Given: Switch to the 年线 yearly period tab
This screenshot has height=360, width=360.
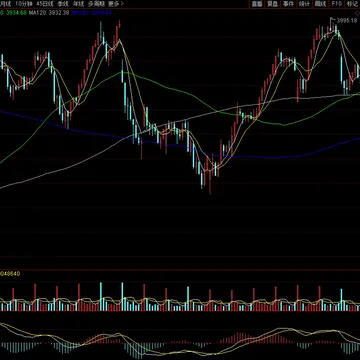Looking at the screenshot, I should pyautogui.click(x=78, y=4).
